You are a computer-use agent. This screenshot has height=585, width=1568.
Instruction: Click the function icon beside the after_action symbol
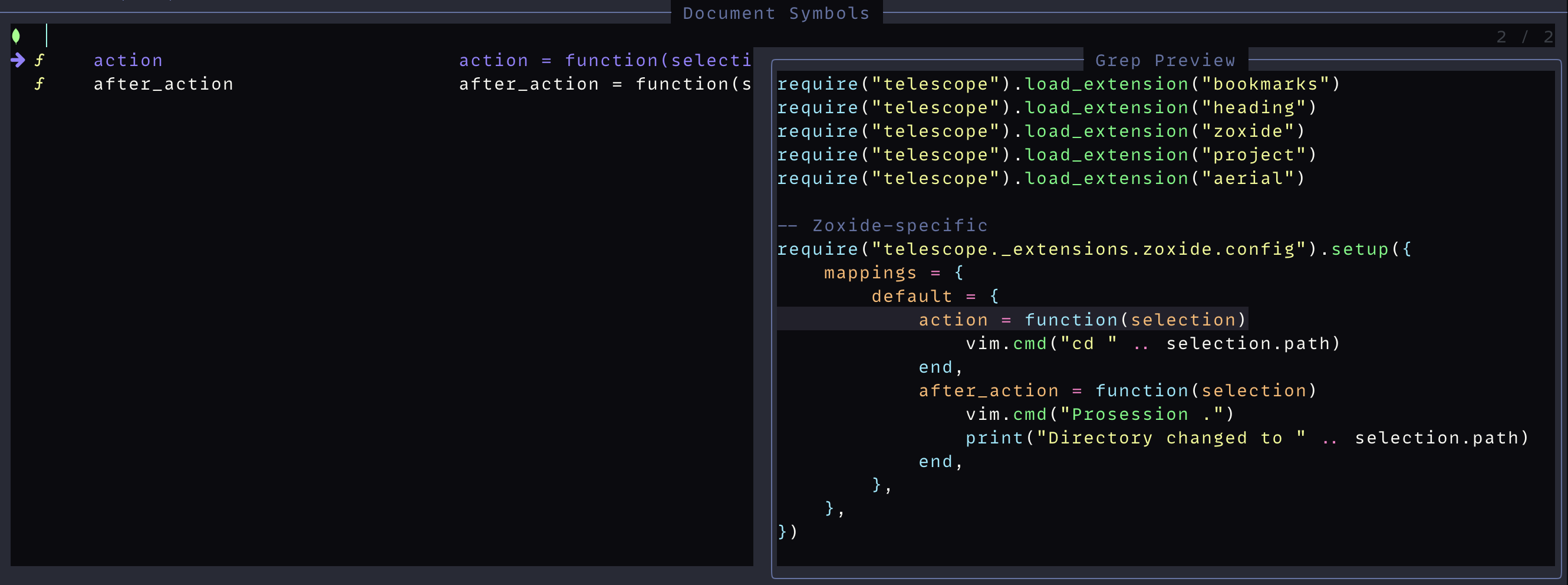[39, 84]
